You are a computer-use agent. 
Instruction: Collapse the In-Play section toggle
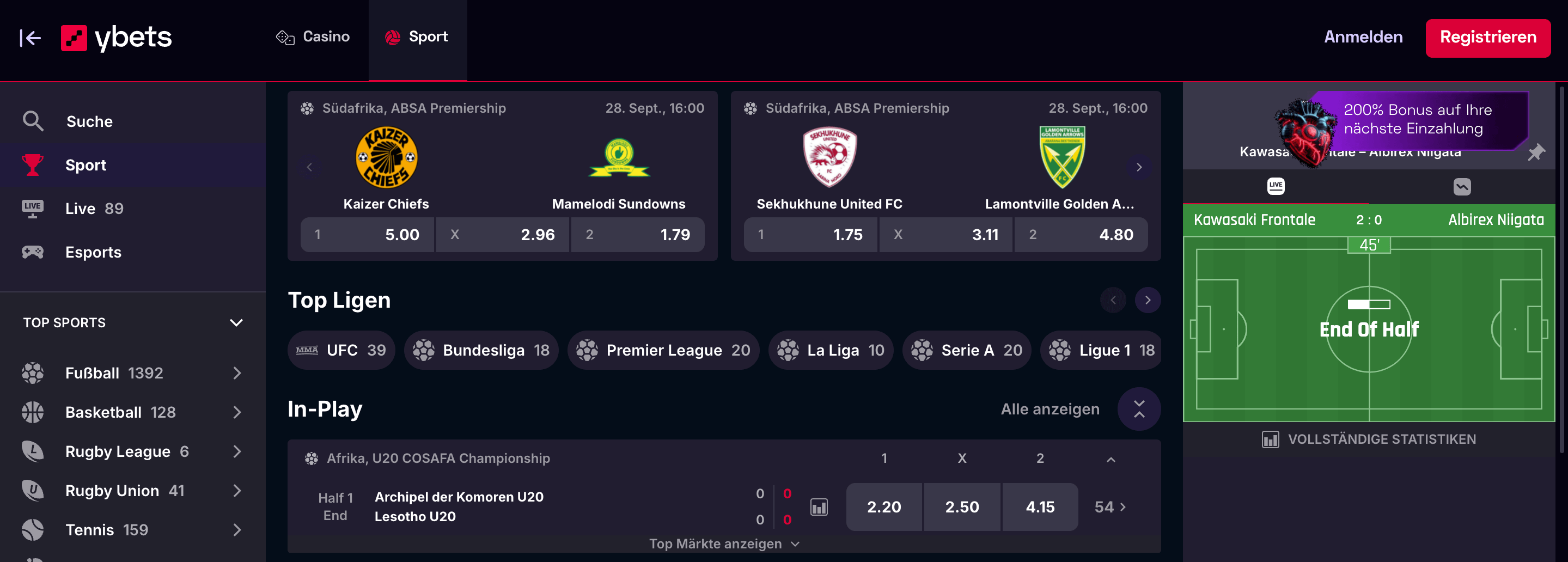pos(1139,409)
